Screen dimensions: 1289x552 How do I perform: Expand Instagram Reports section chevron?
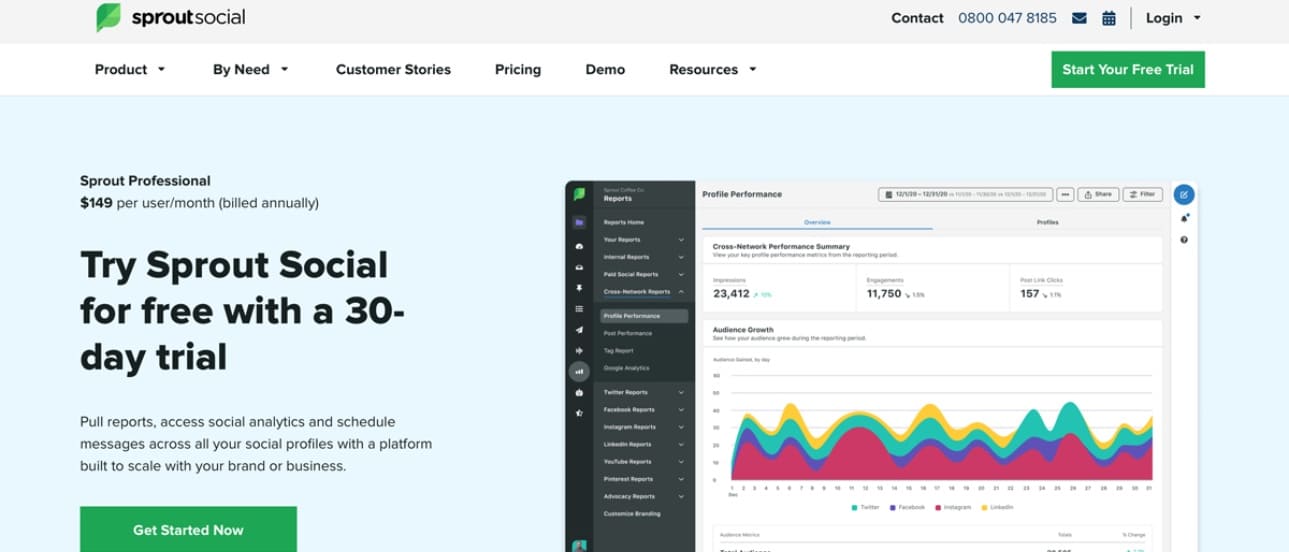tap(681, 427)
